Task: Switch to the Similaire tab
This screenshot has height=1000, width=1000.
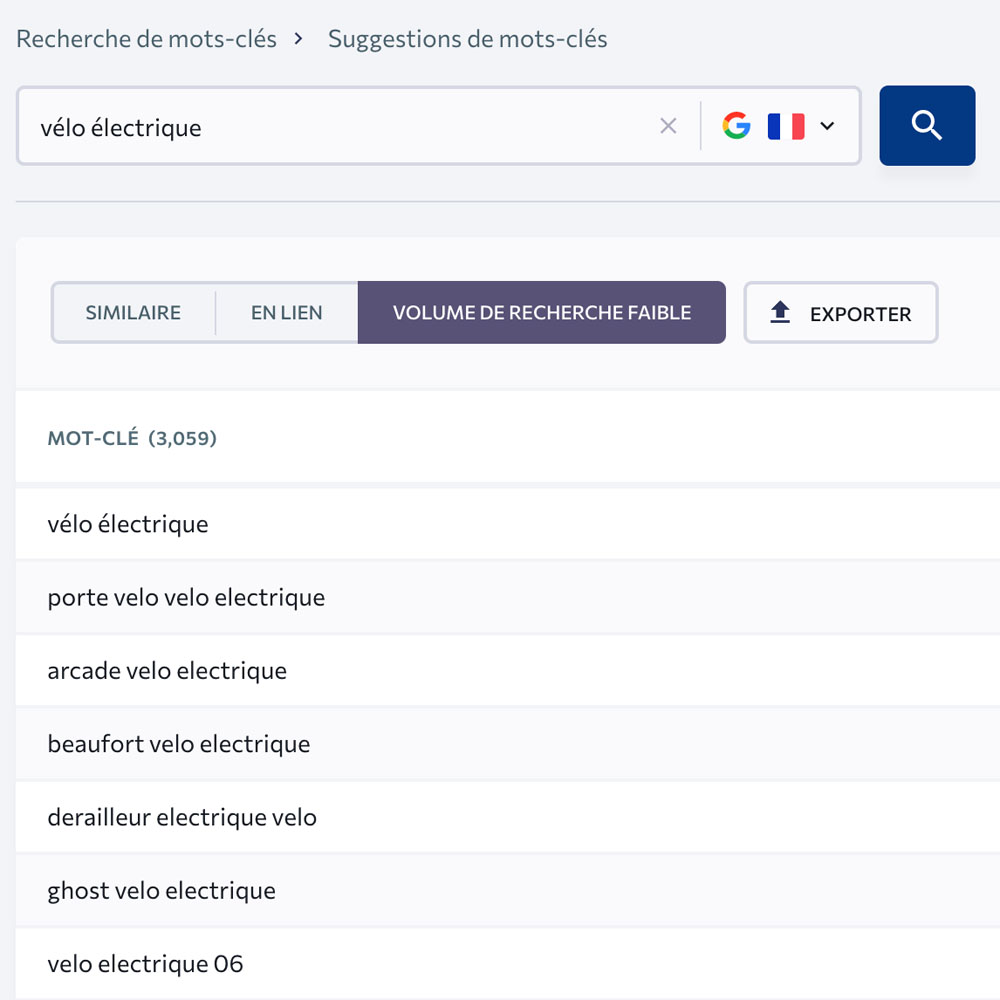Action: point(133,312)
